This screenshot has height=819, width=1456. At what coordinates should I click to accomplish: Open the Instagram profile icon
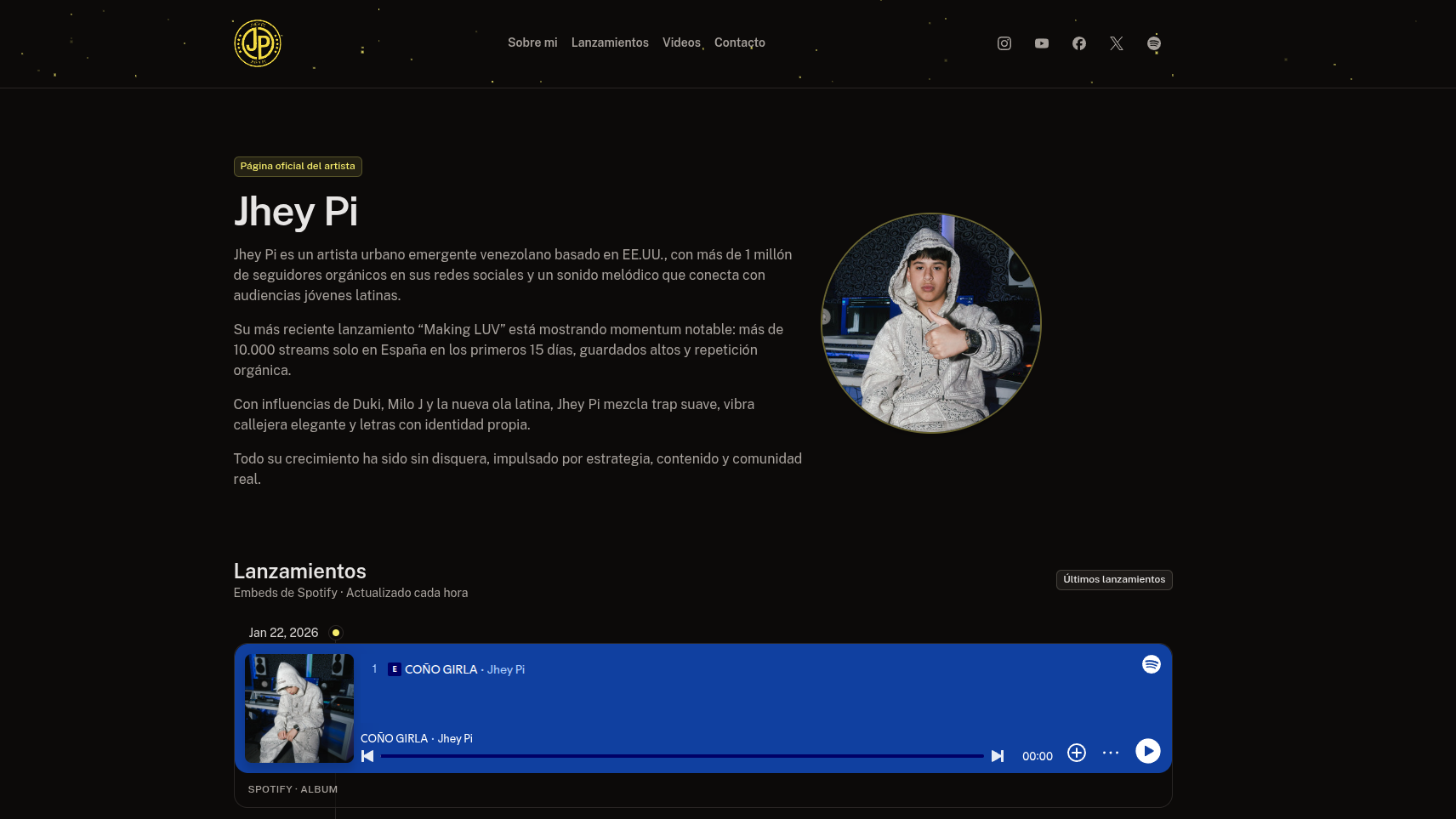1004,43
